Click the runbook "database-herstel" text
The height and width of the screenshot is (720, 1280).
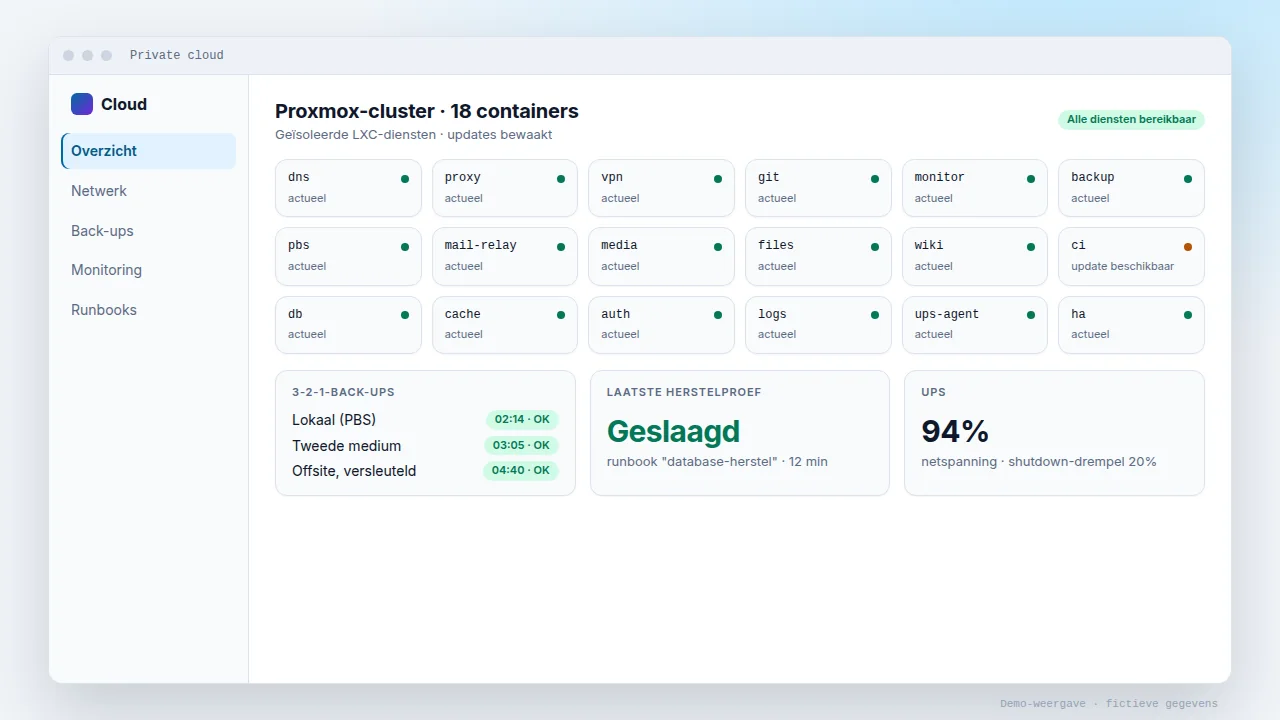click(x=717, y=462)
